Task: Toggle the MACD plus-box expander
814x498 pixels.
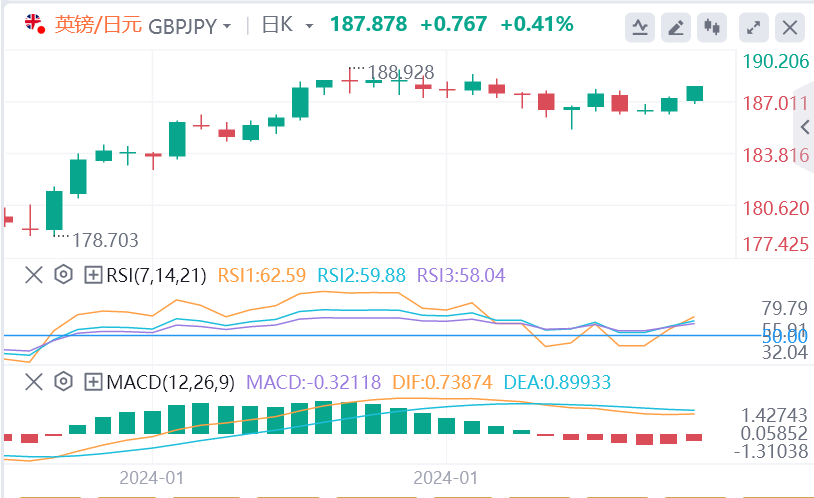Action: pos(93,382)
